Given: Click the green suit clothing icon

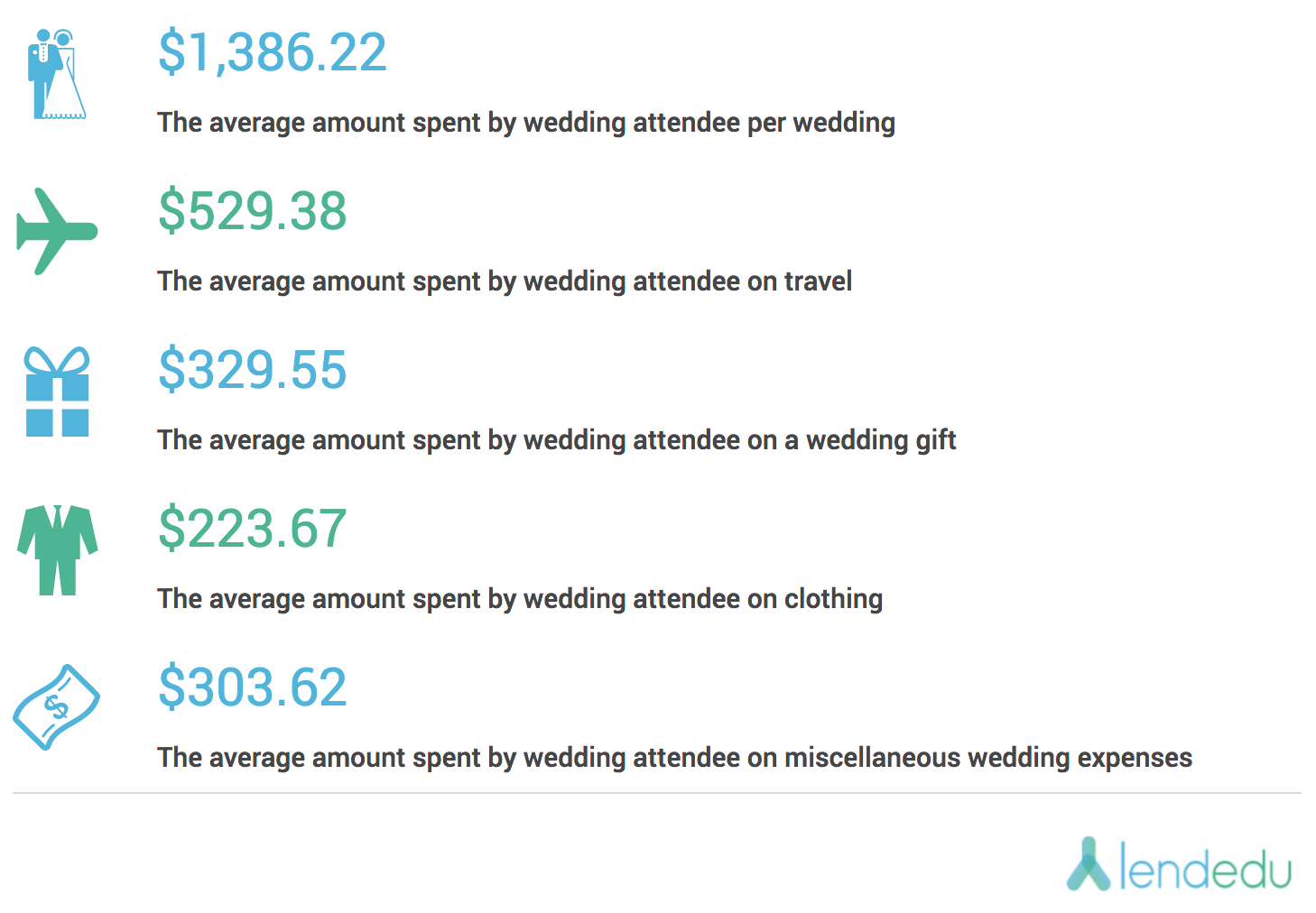Looking at the screenshot, I should [x=58, y=549].
